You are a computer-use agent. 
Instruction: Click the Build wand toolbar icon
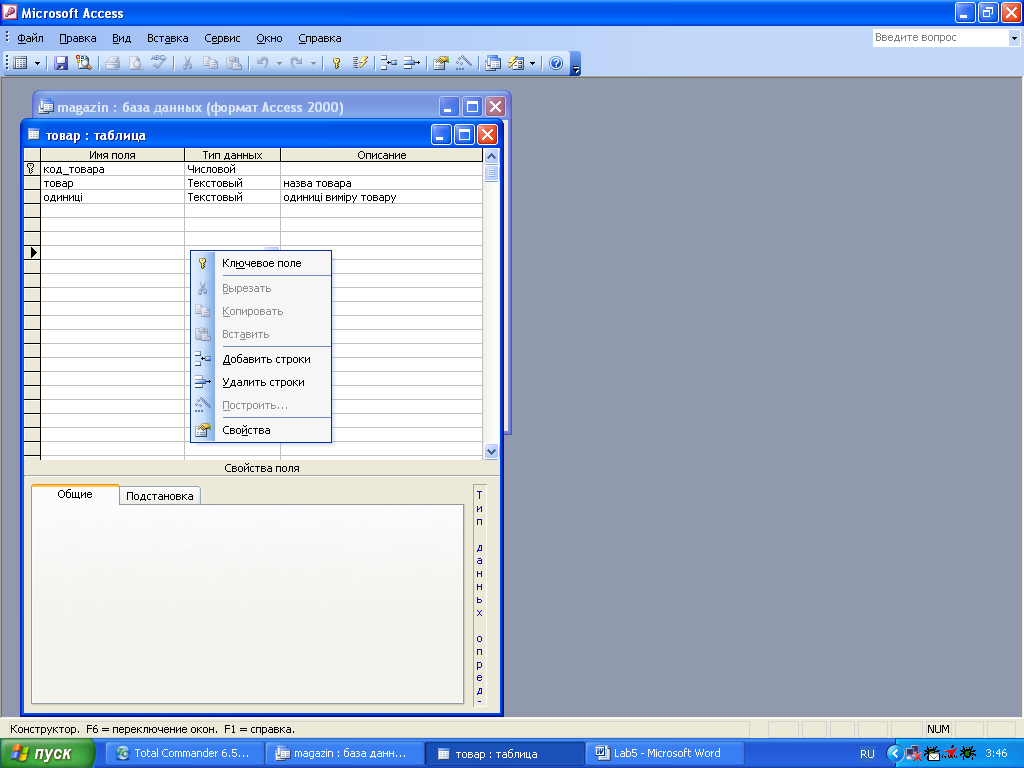pyautogui.click(x=464, y=63)
